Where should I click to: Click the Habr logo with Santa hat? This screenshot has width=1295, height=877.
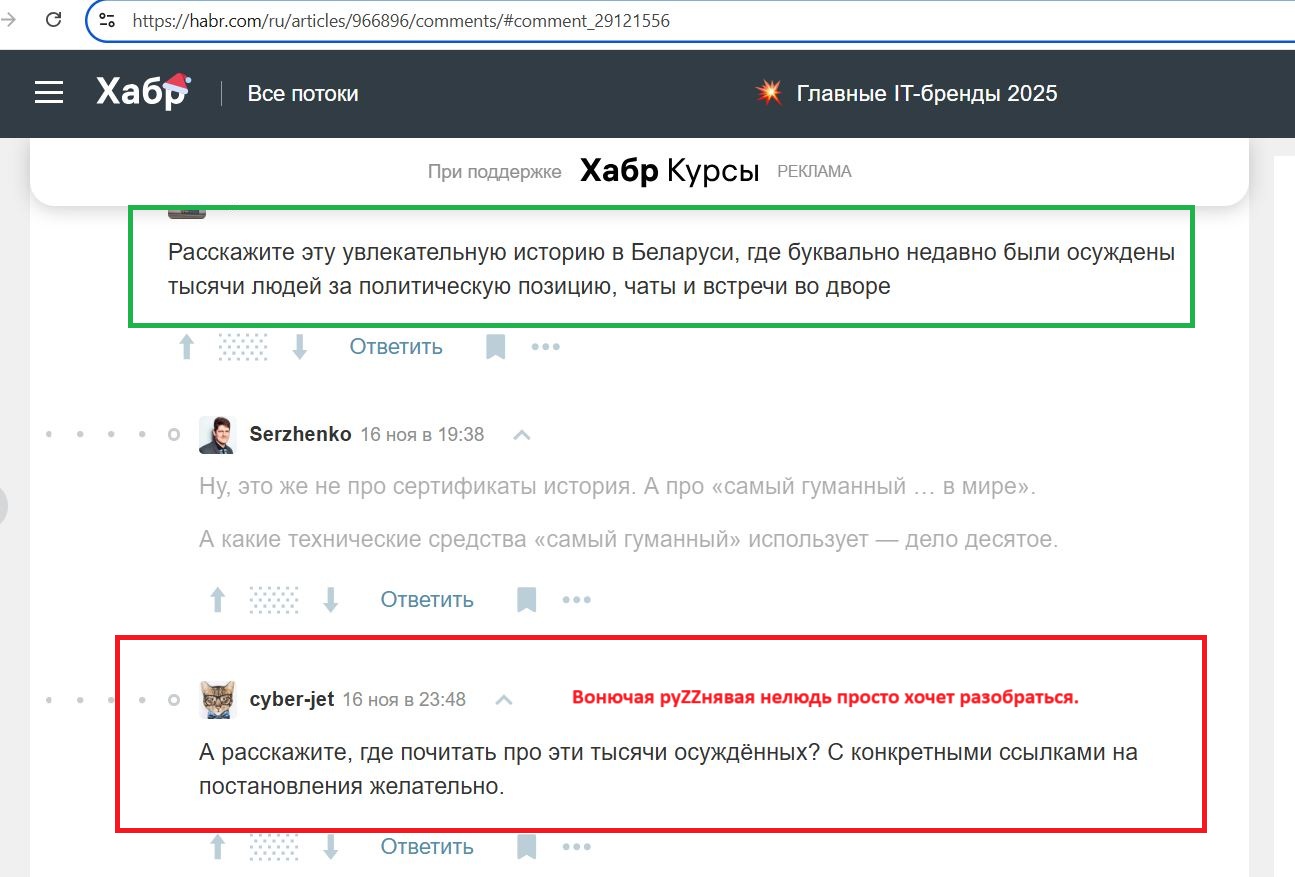[x=141, y=90]
